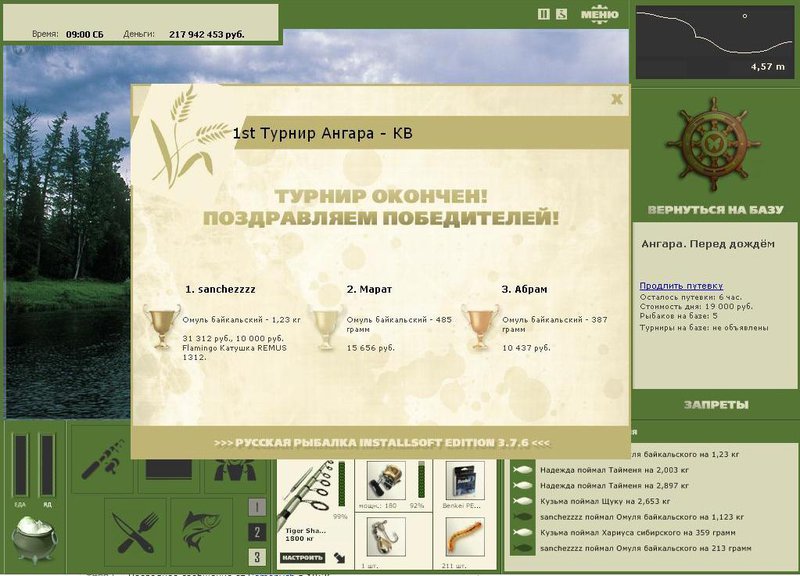Click location title Ангара. Перед дождём

pos(708,244)
